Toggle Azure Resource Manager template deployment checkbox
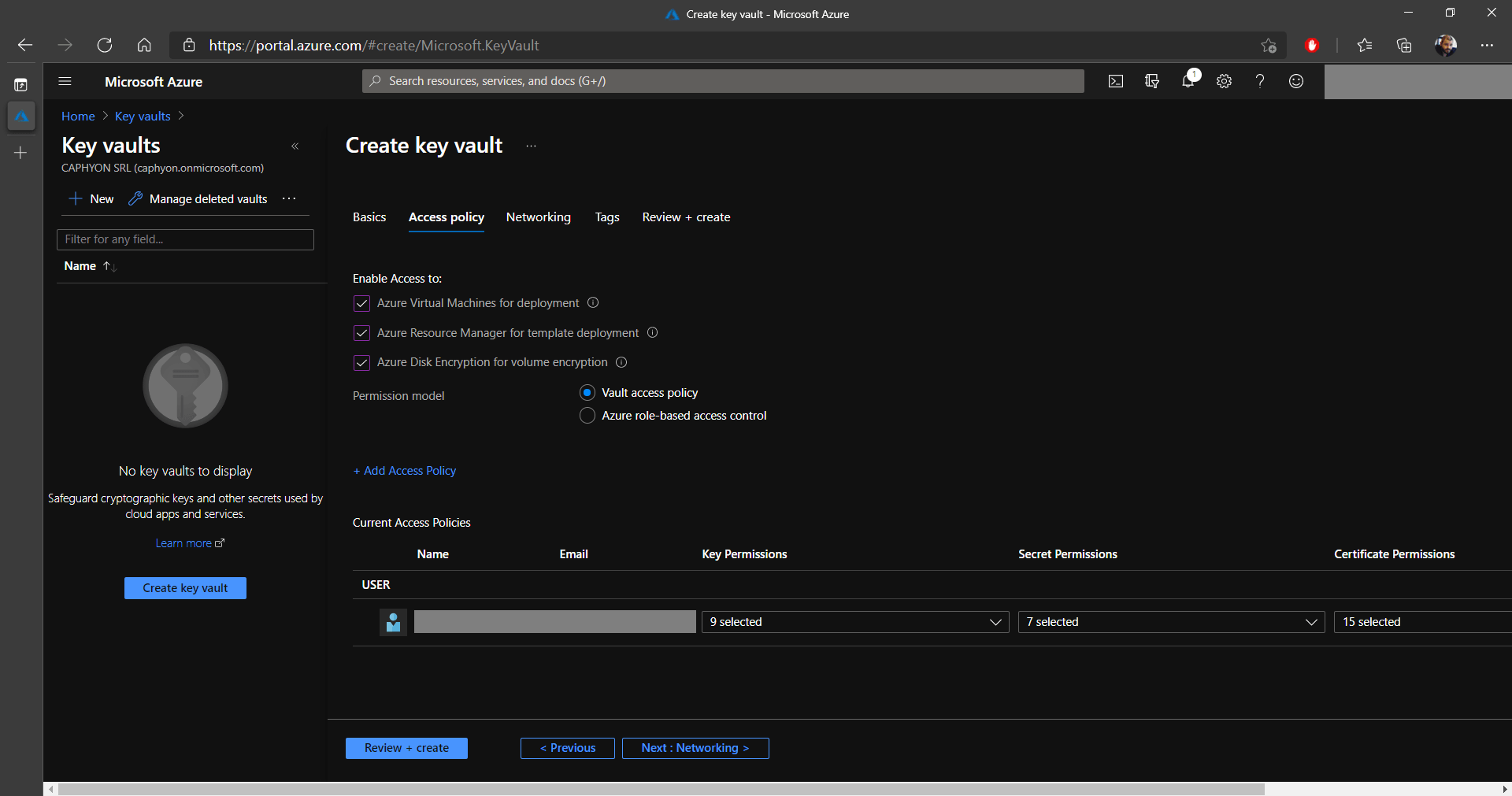The width and height of the screenshot is (1512, 796). [x=361, y=333]
